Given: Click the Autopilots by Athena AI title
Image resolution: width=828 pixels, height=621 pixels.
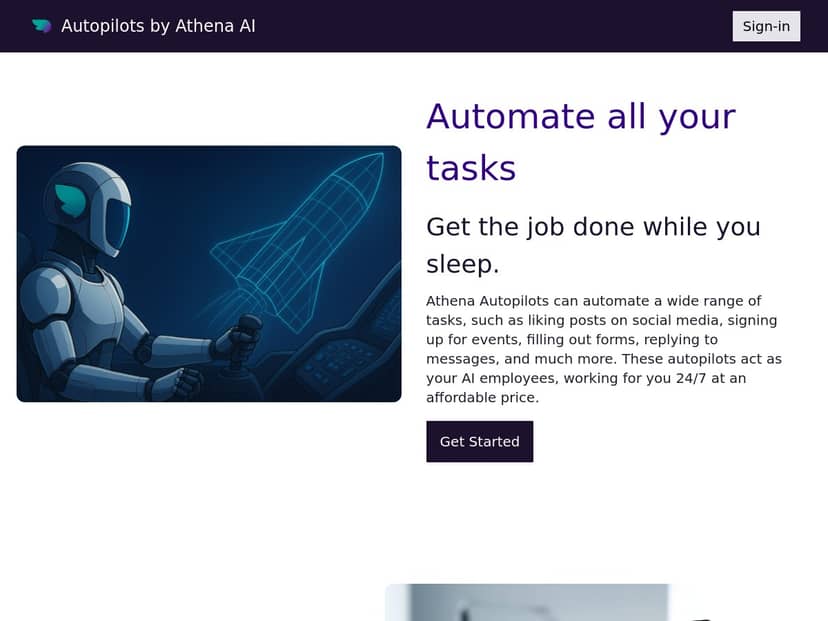Looking at the screenshot, I should [159, 26].
